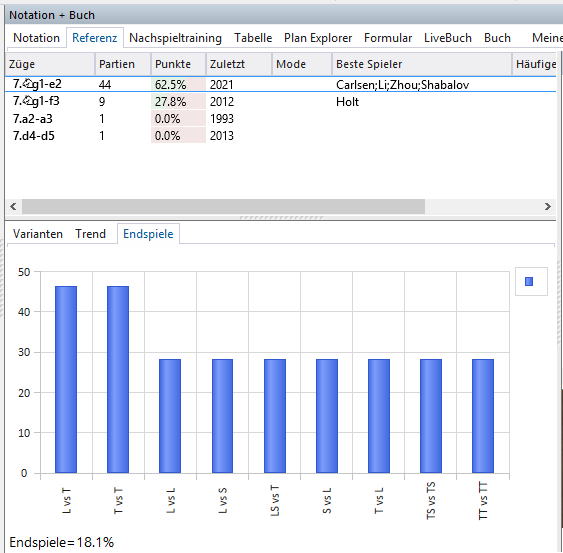Open the Nachspieltraining tab
The image size is (563, 553).
[175, 38]
